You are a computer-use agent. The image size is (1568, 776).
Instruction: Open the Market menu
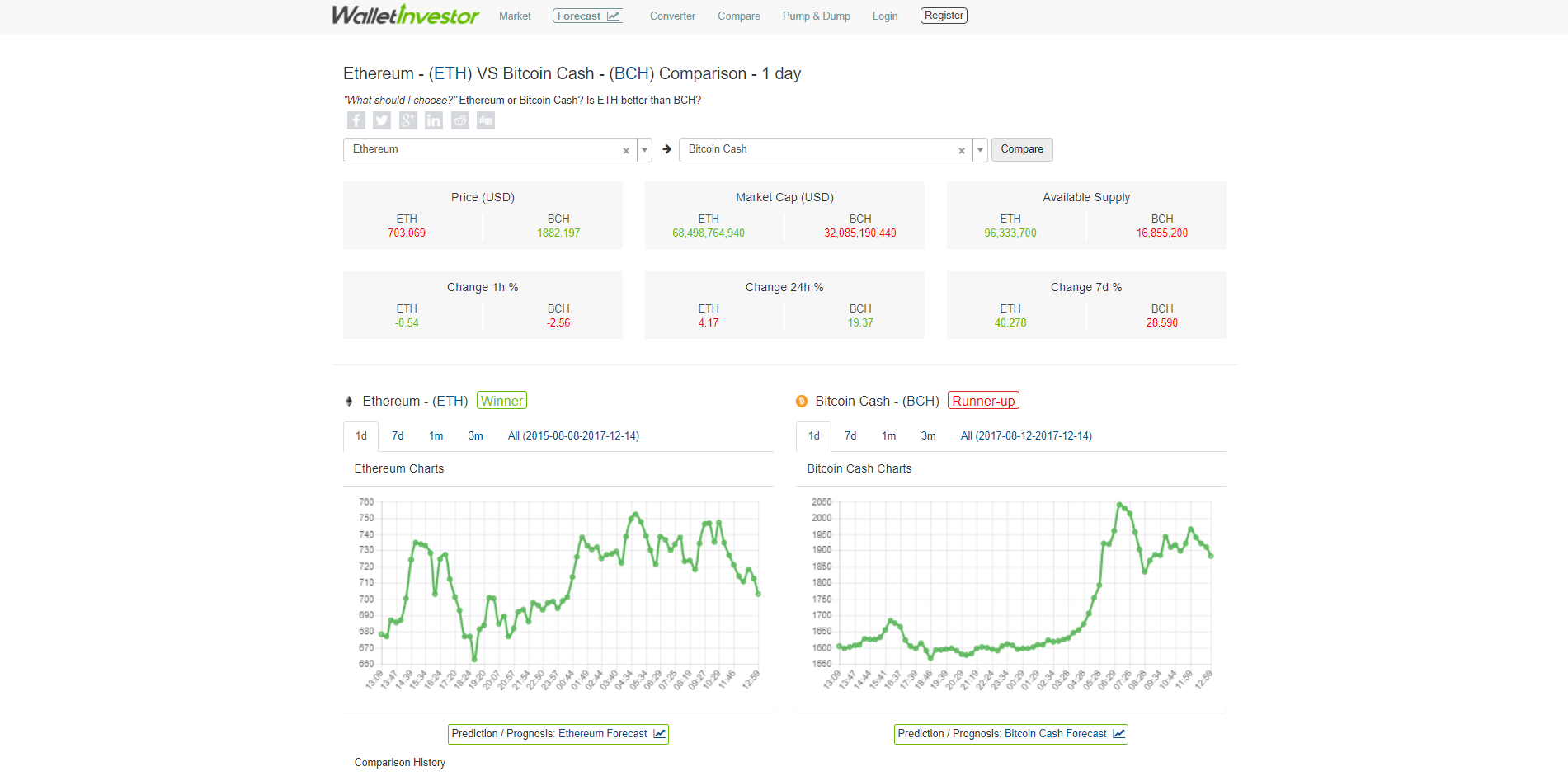point(515,16)
